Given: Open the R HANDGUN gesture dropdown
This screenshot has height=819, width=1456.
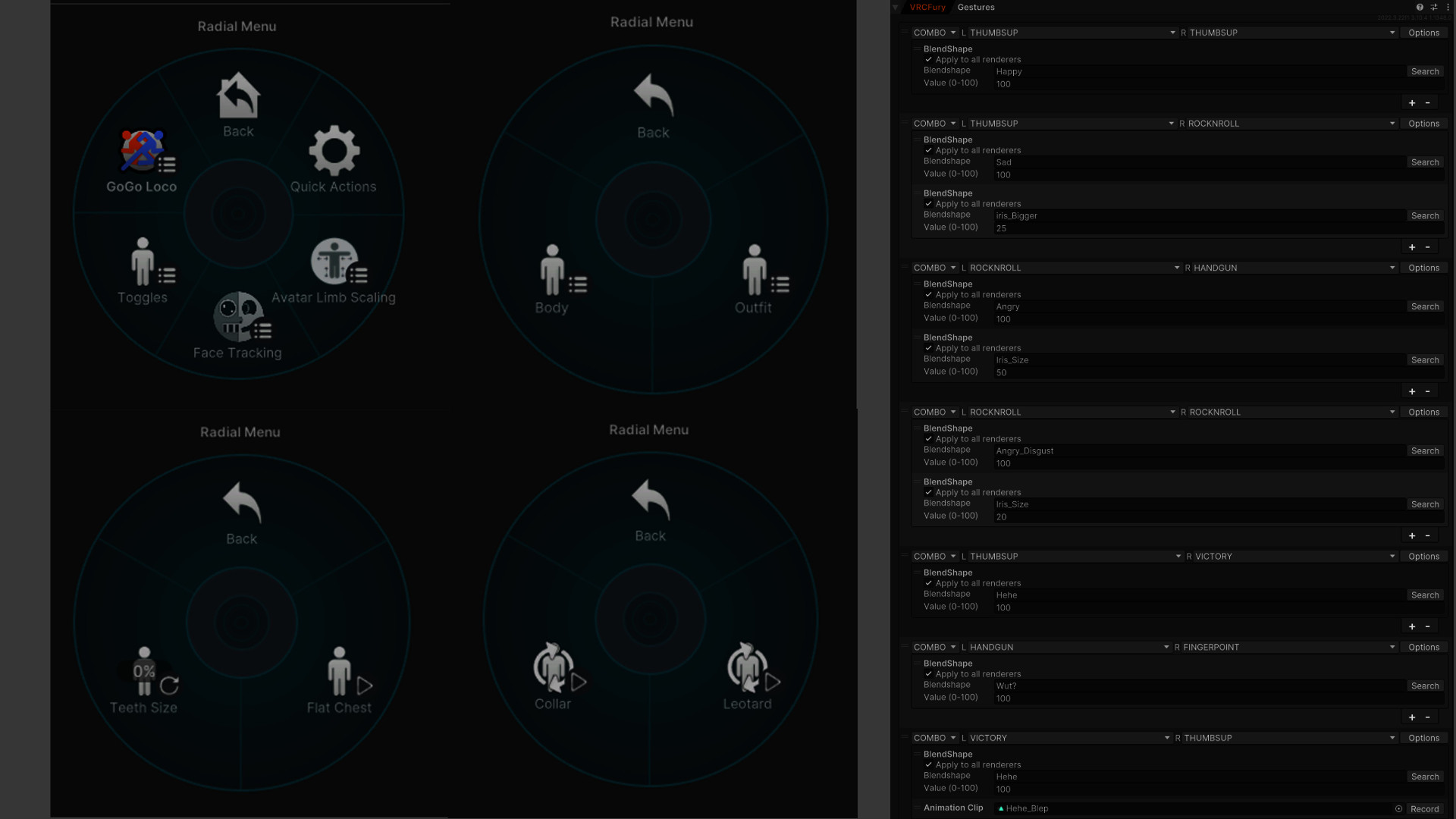Looking at the screenshot, I should 1290,268.
